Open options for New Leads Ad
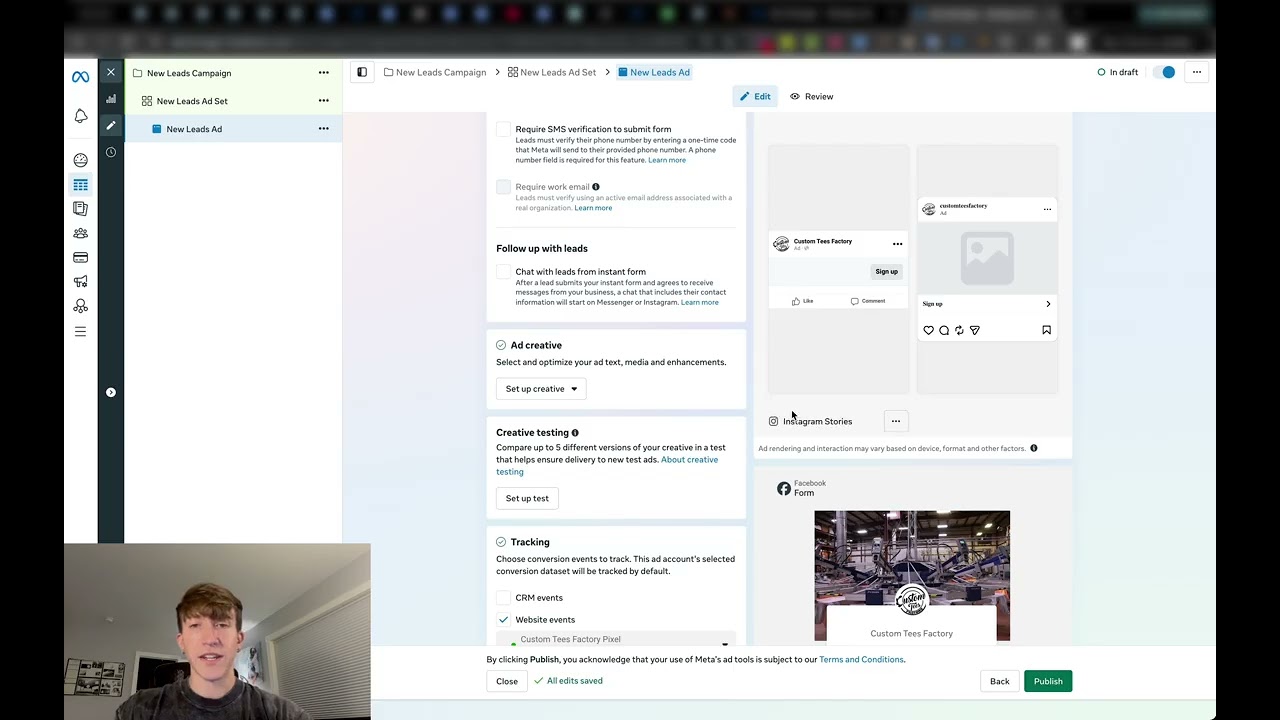Viewport: 1280px width, 720px height. pyautogui.click(x=323, y=129)
